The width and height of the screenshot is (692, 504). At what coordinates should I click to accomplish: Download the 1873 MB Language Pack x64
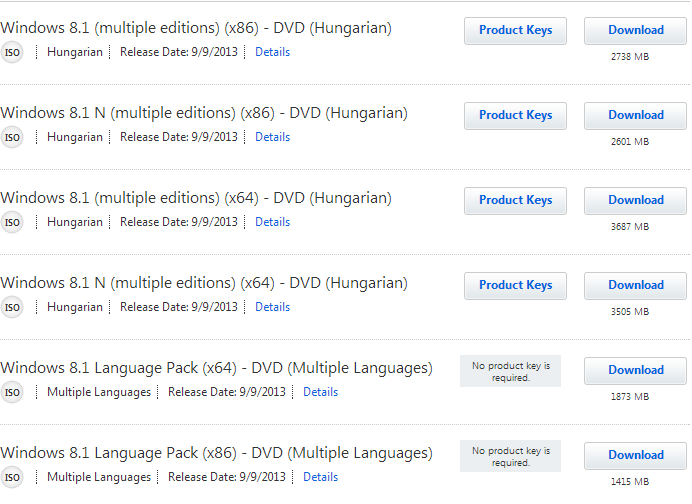636,371
